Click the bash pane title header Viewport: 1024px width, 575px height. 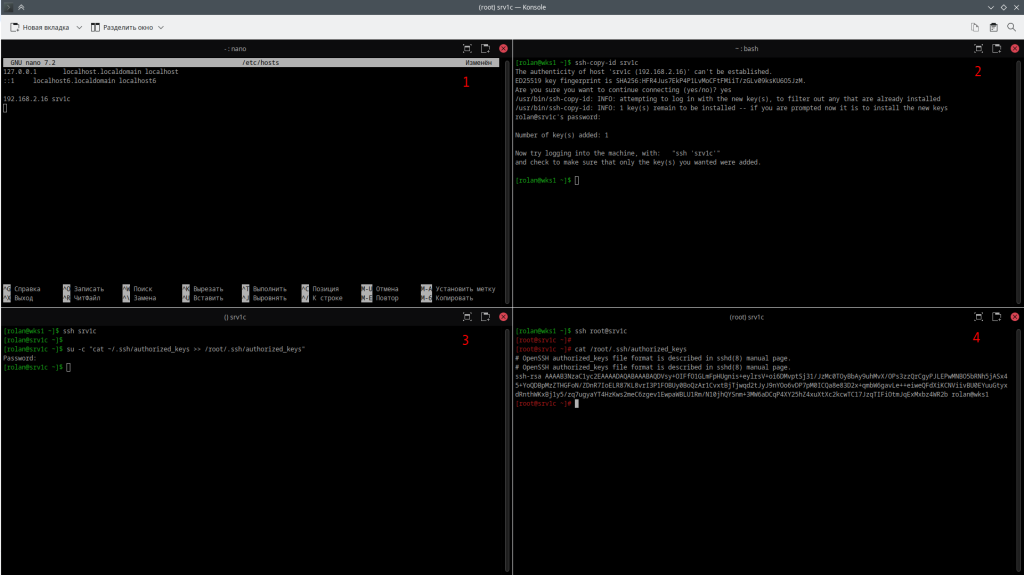[x=749, y=48]
